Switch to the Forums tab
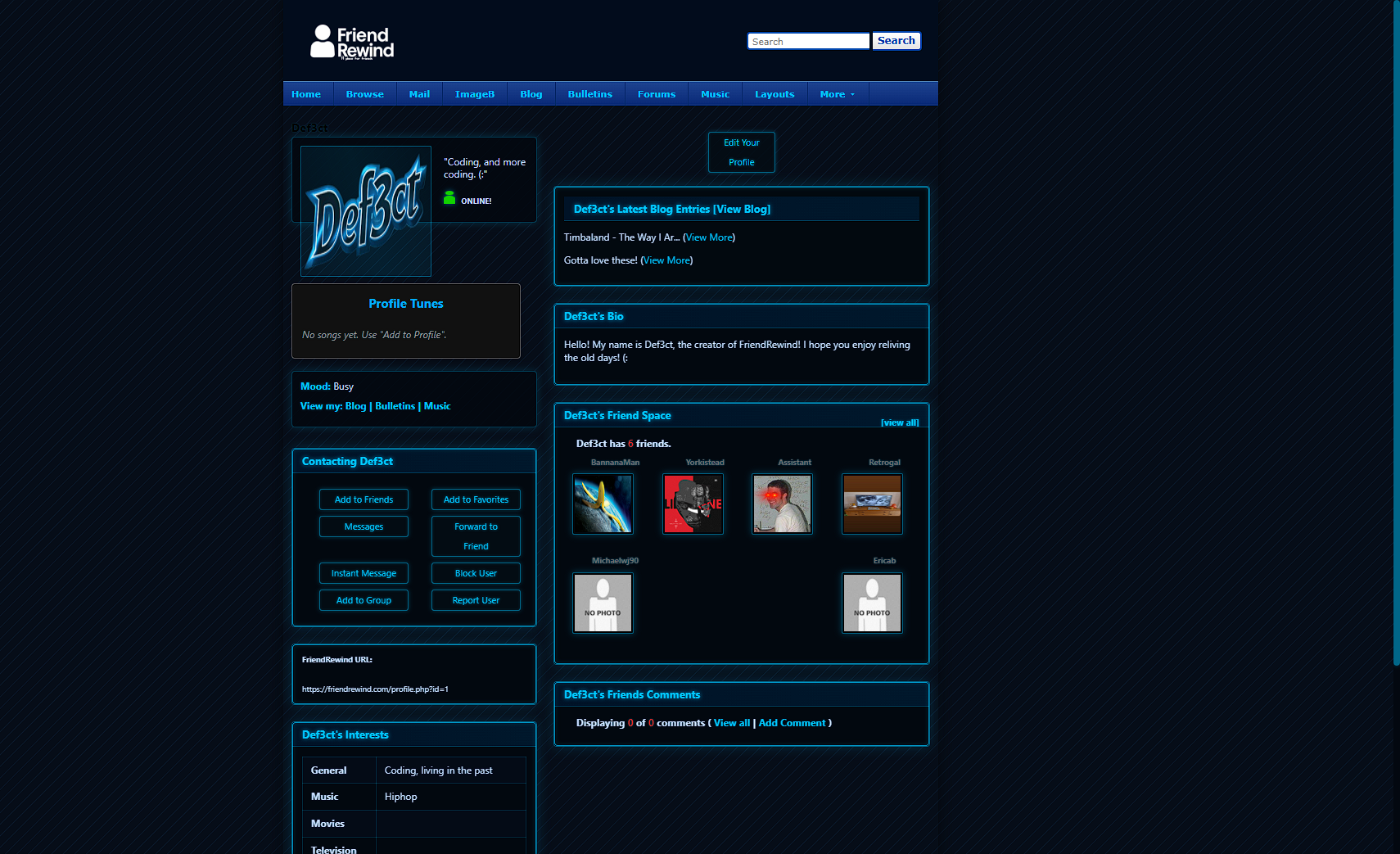The image size is (1400, 854). (656, 93)
